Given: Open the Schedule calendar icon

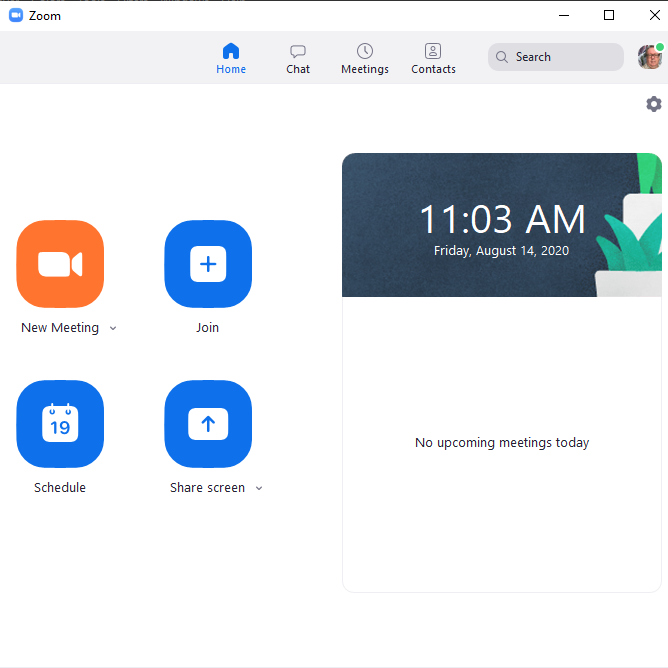Looking at the screenshot, I should tap(60, 424).
